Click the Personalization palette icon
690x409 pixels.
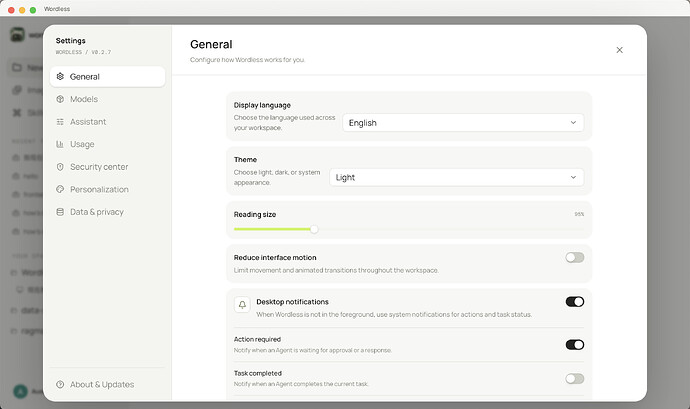60,189
